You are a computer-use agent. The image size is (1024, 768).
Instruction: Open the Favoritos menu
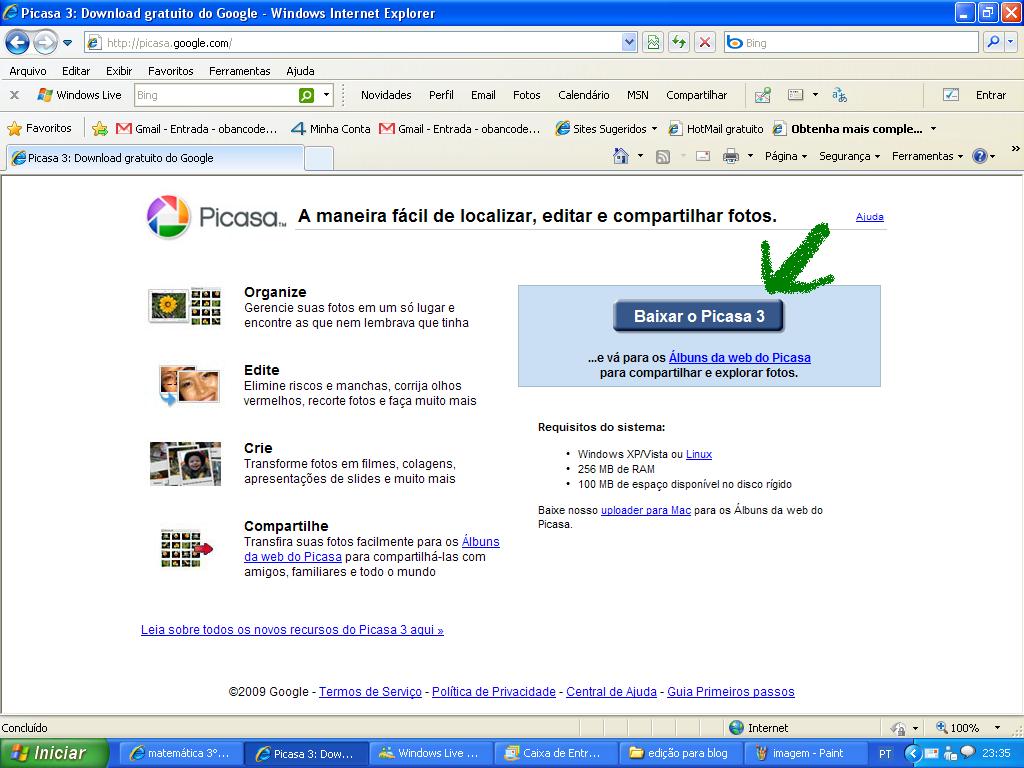[x=170, y=71]
